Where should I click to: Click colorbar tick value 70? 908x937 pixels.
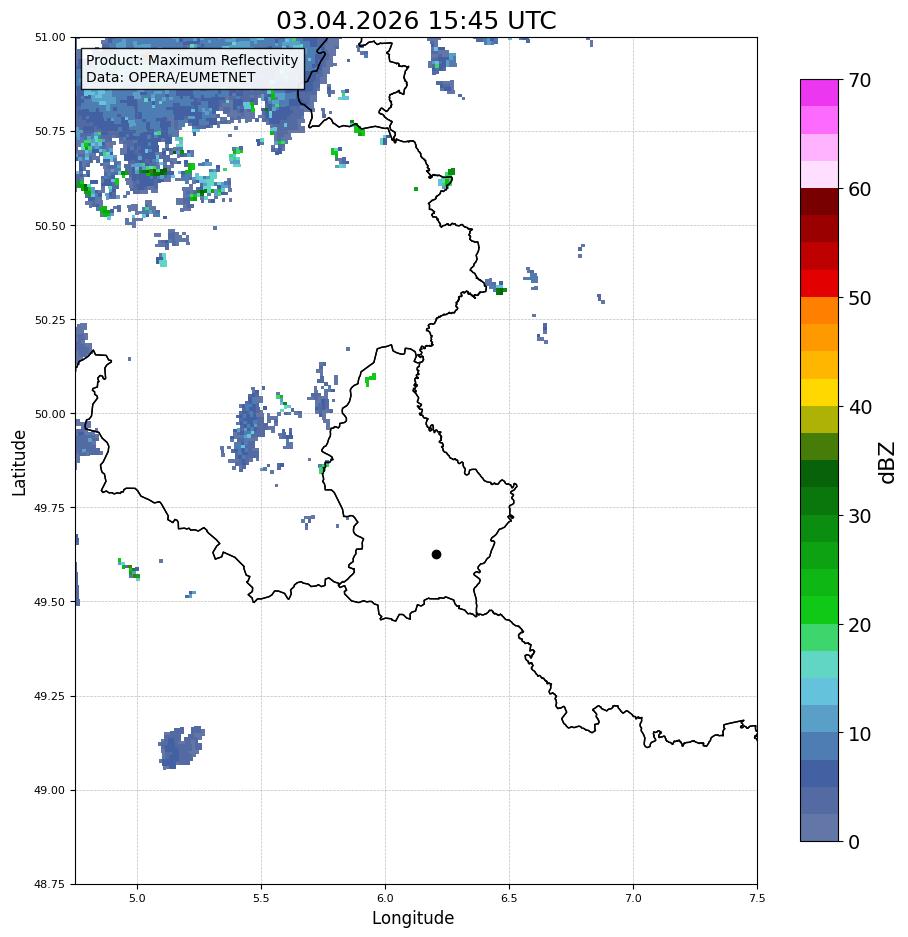[x=859, y=80]
